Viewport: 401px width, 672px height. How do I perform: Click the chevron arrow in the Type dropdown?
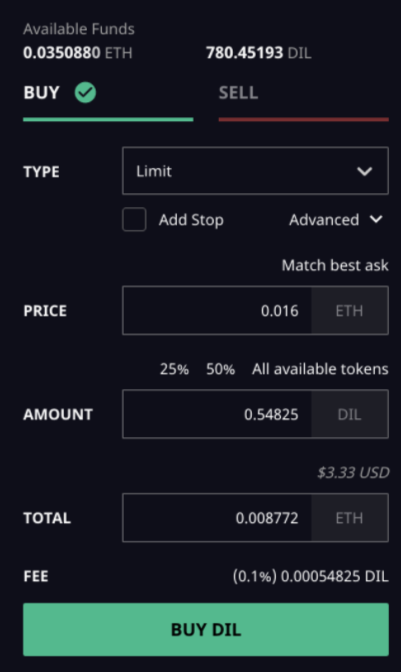[365, 171]
